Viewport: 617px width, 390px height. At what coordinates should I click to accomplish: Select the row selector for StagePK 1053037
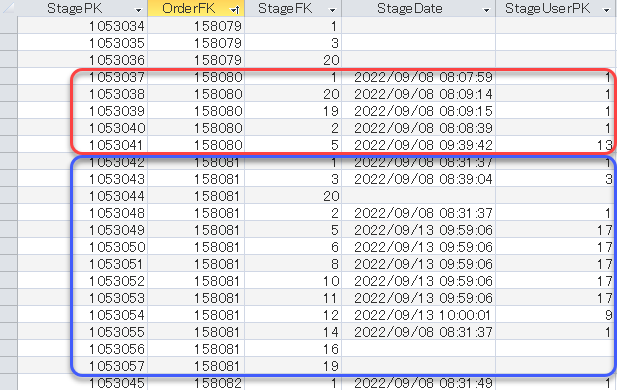[9, 76]
